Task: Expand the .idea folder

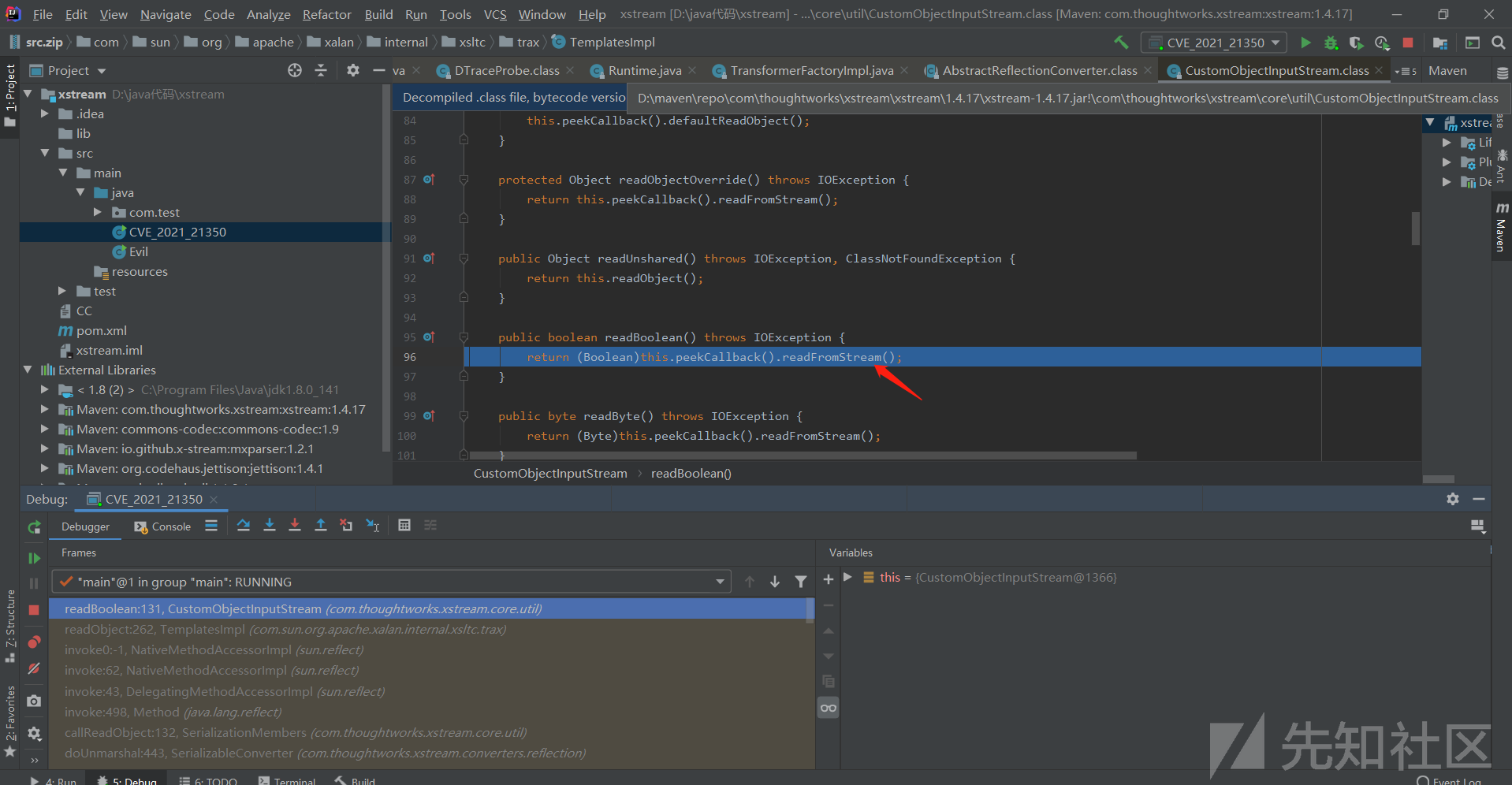Action: pyautogui.click(x=45, y=113)
